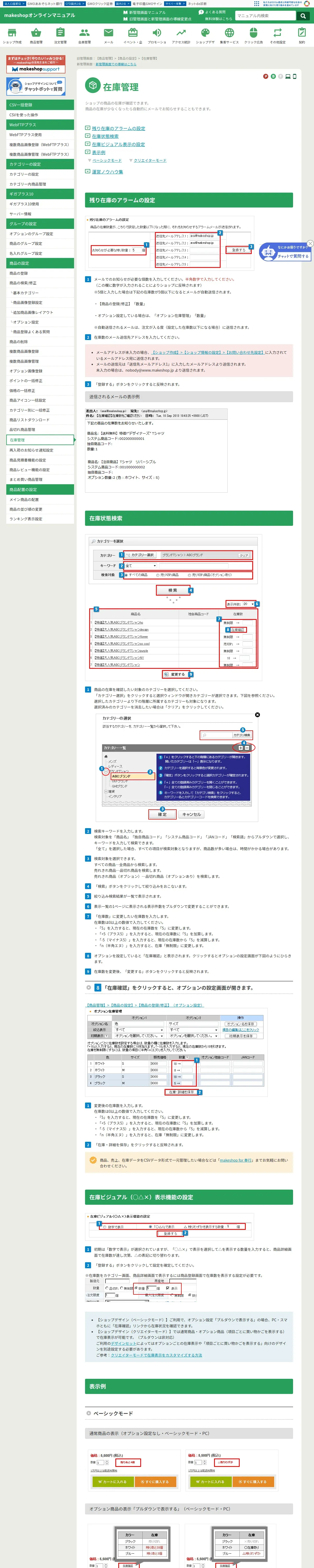The height and width of the screenshot is (1568, 314).
Task: Open the その他設定 arrows icon
Action: [x=277, y=35]
